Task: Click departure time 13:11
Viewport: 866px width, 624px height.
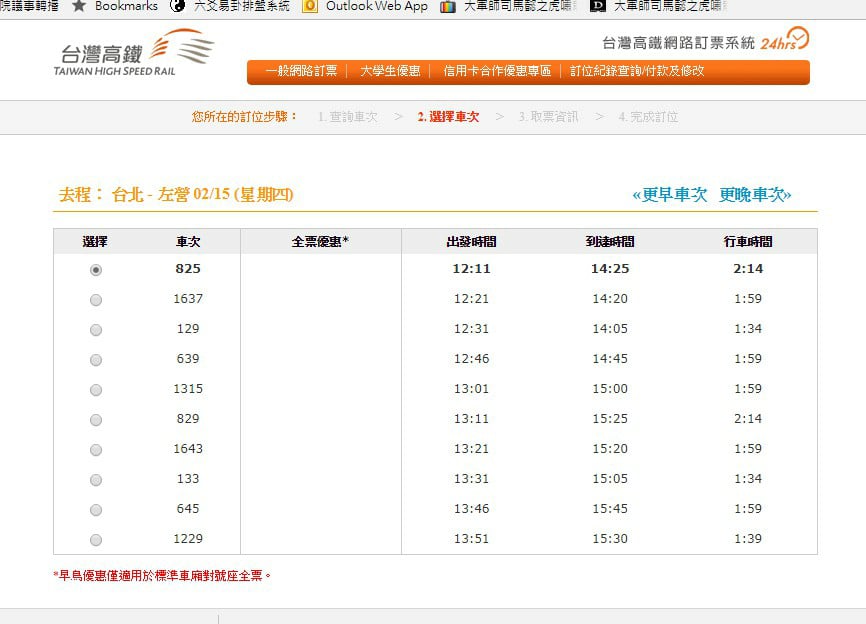Action: pyautogui.click(x=471, y=419)
